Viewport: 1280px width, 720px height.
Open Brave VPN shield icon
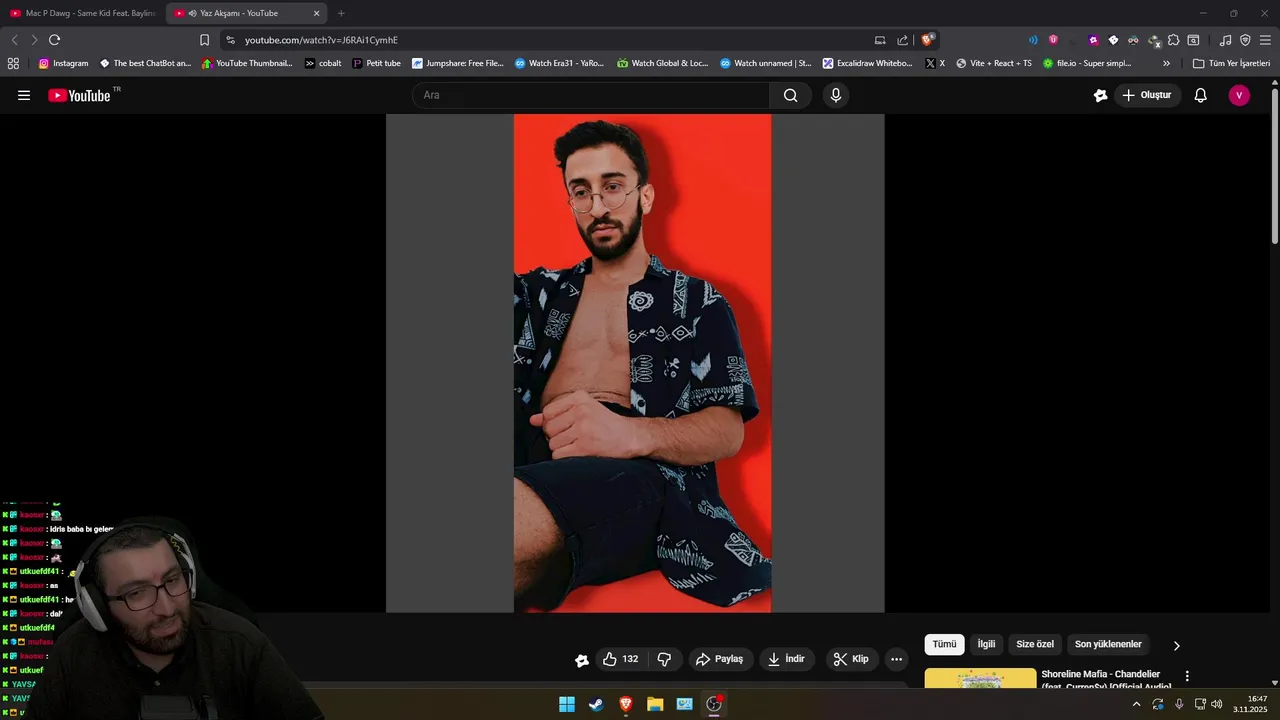pyautogui.click(x=1245, y=40)
